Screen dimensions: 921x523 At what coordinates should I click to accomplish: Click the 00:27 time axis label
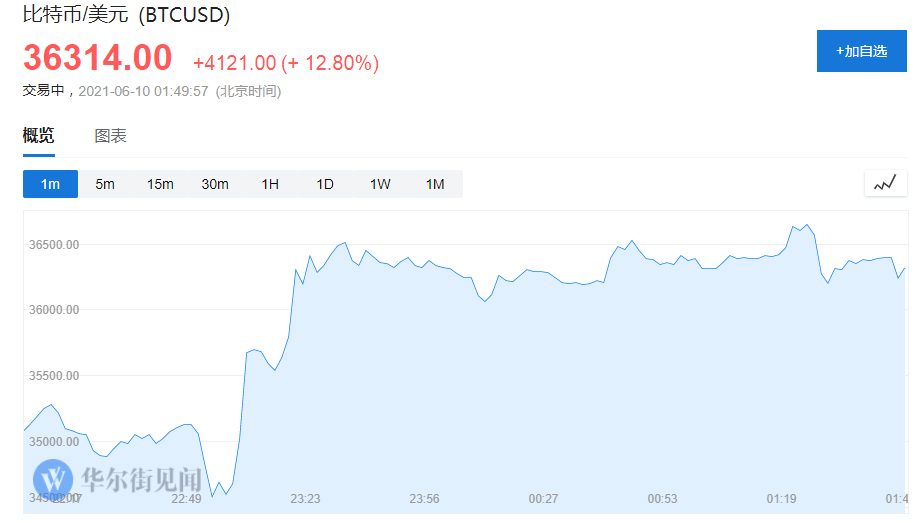tap(543, 498)
